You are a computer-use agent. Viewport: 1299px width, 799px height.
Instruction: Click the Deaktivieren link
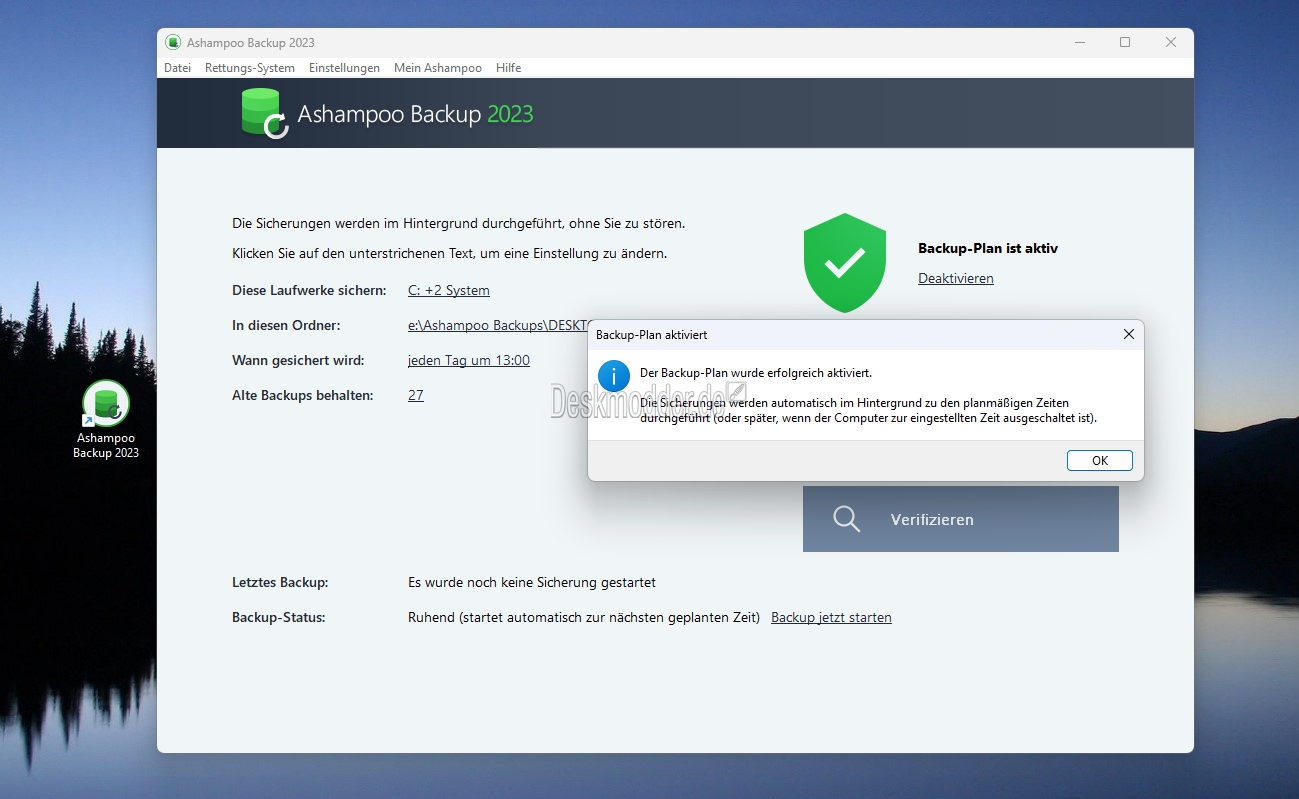pos(956,279)
